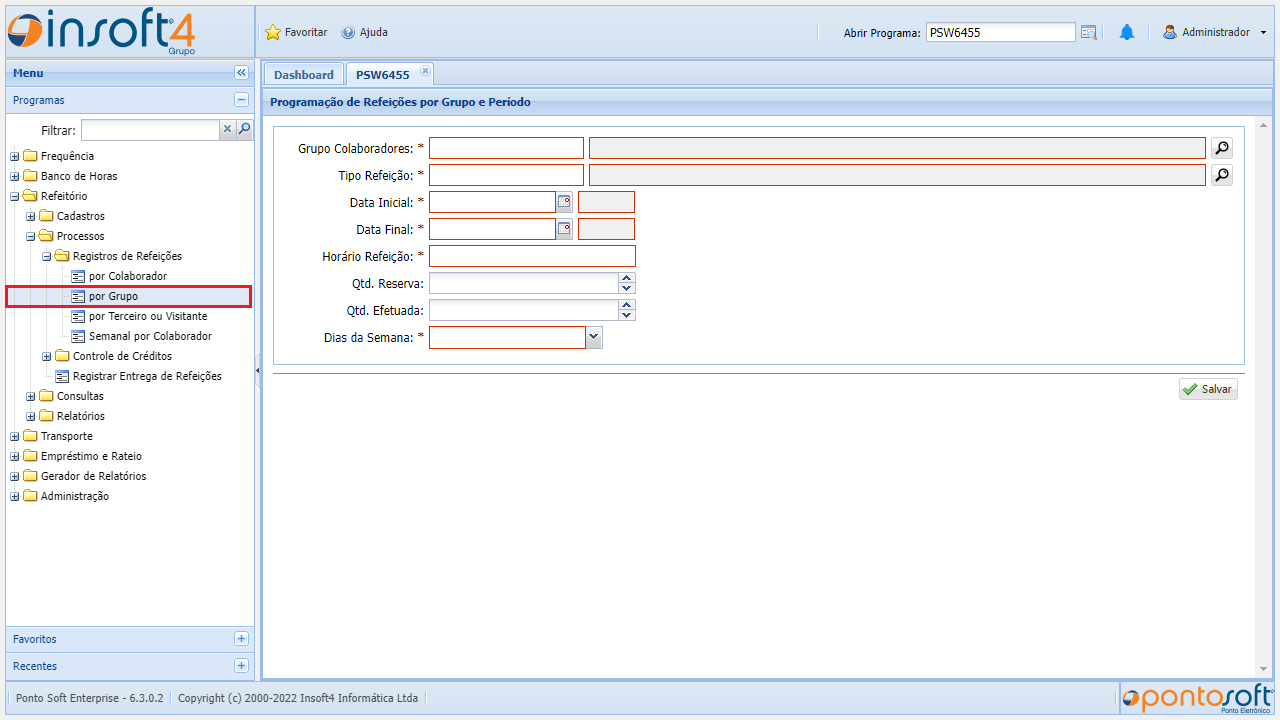Viewport: 1280px width, 720px height.
Task: Open Ajuda help icon
Action: [348, 33]
